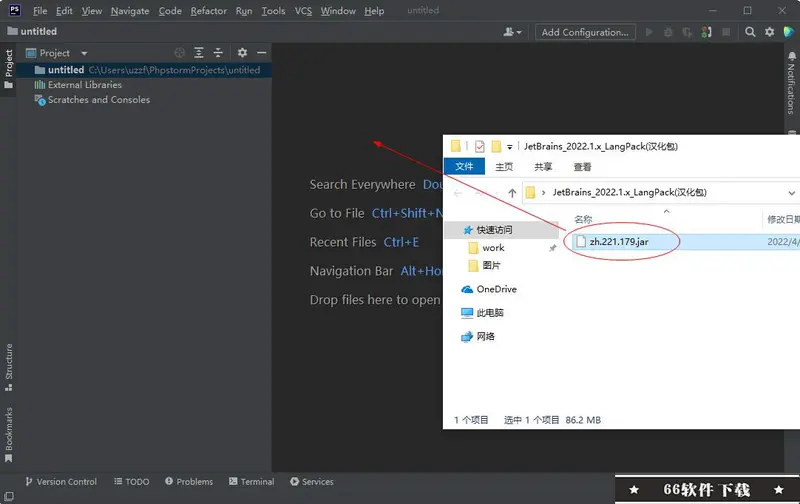Image resolution: width=800 pixels, height=504 pixels.
Task: Click the Add Configuration button
Action: pyautogui.click(x=585, y=32)
